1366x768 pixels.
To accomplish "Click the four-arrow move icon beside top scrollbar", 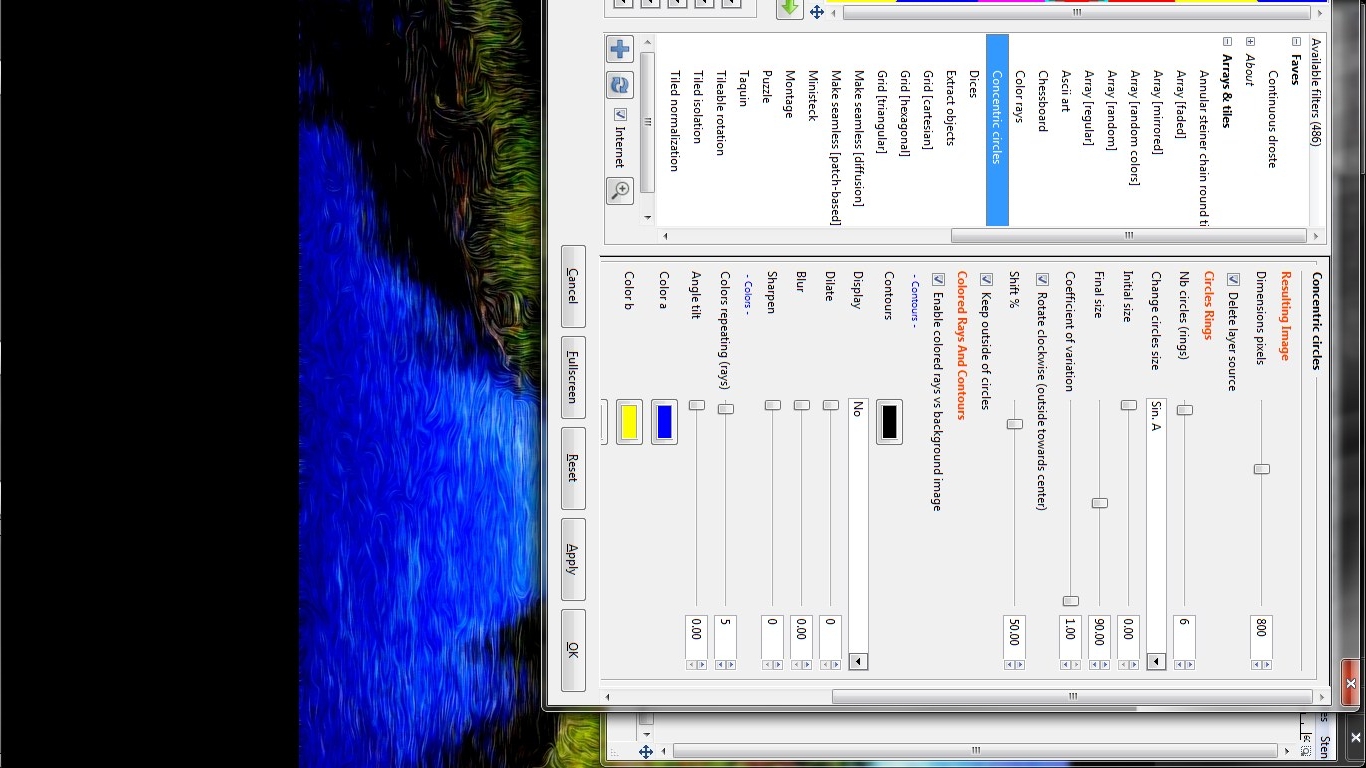I will 817,12.
